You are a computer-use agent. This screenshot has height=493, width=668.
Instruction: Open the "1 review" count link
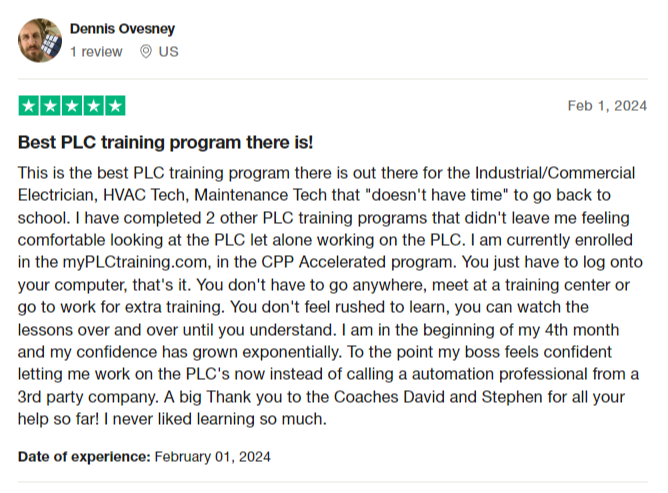point(96,52)
